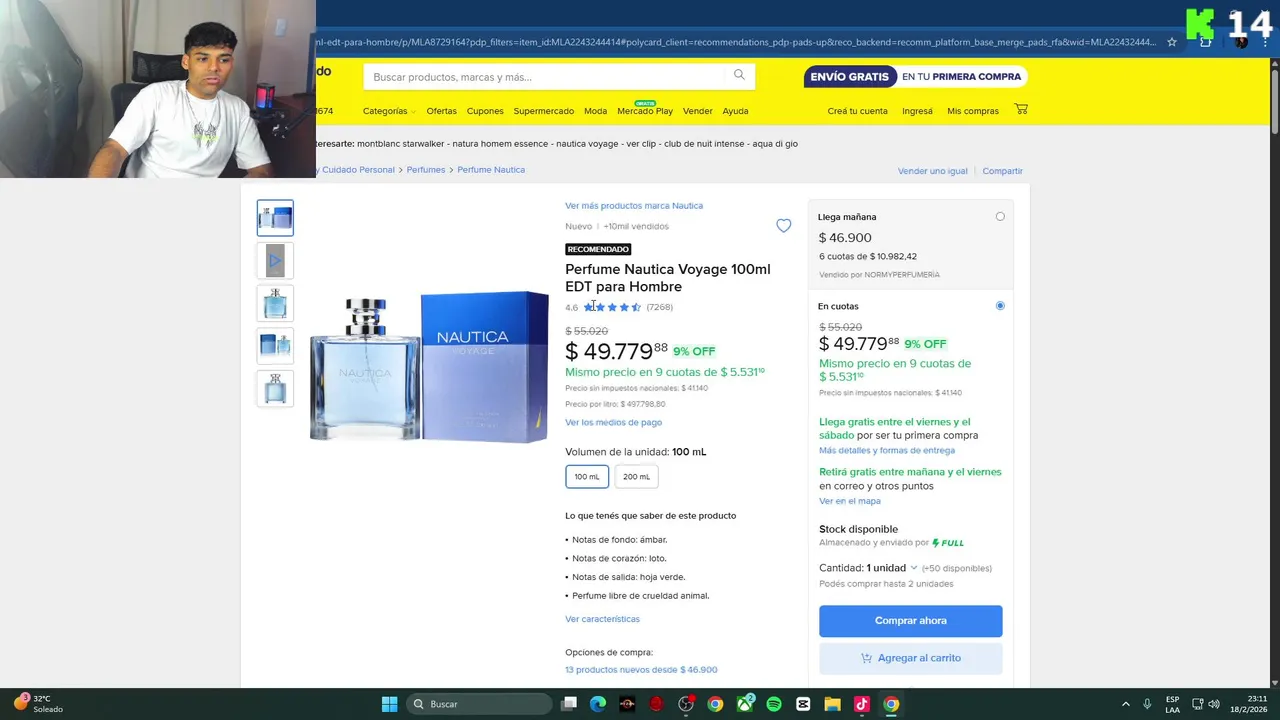
Task: Open the Ofertas menu item
Action: (x=441, y=111)
